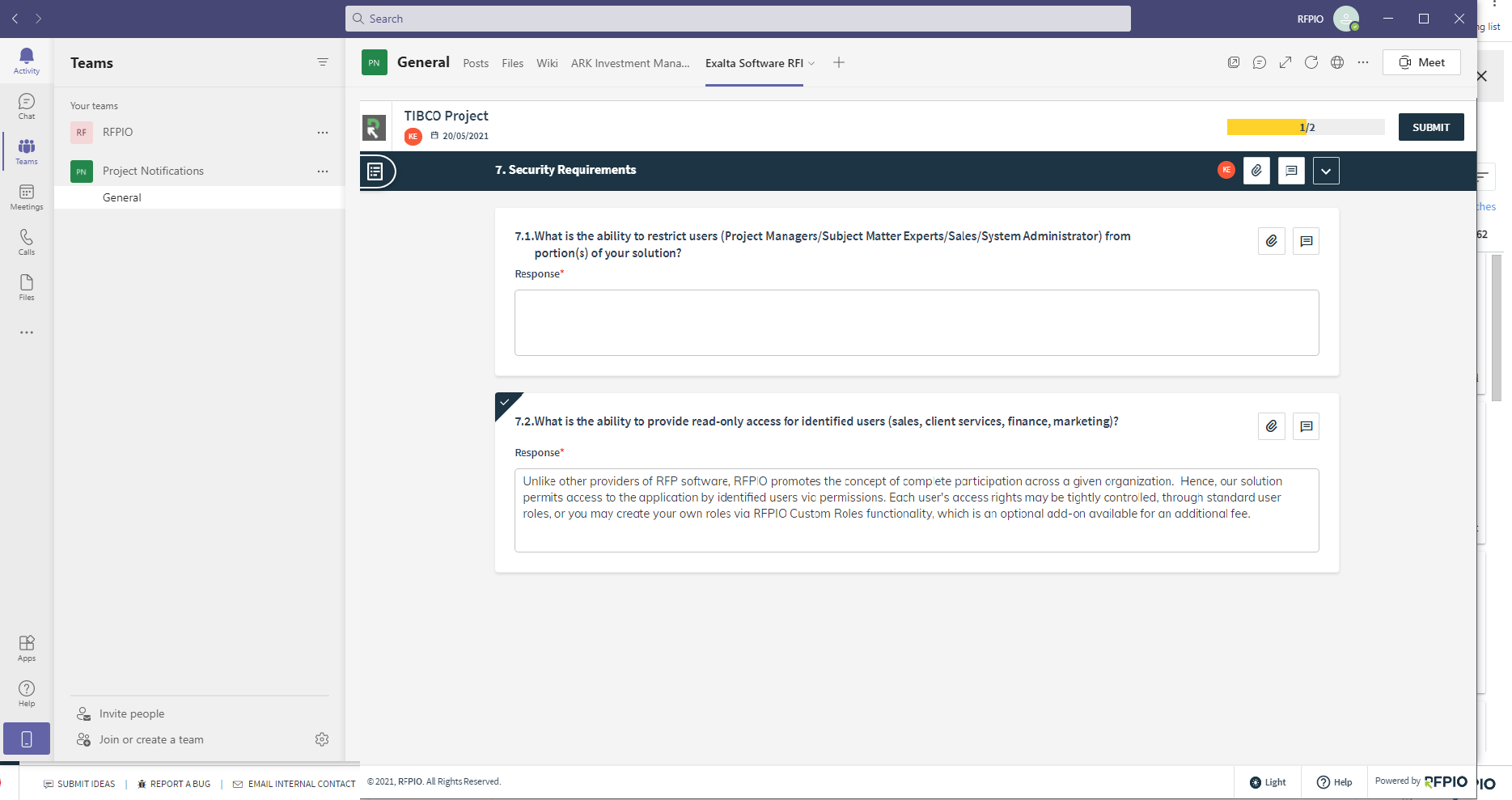Image resolution: width=1512 pixels, height=800 pixels.
Task: Start a meeting with Meet button
Action: [x=1421, y=62]
